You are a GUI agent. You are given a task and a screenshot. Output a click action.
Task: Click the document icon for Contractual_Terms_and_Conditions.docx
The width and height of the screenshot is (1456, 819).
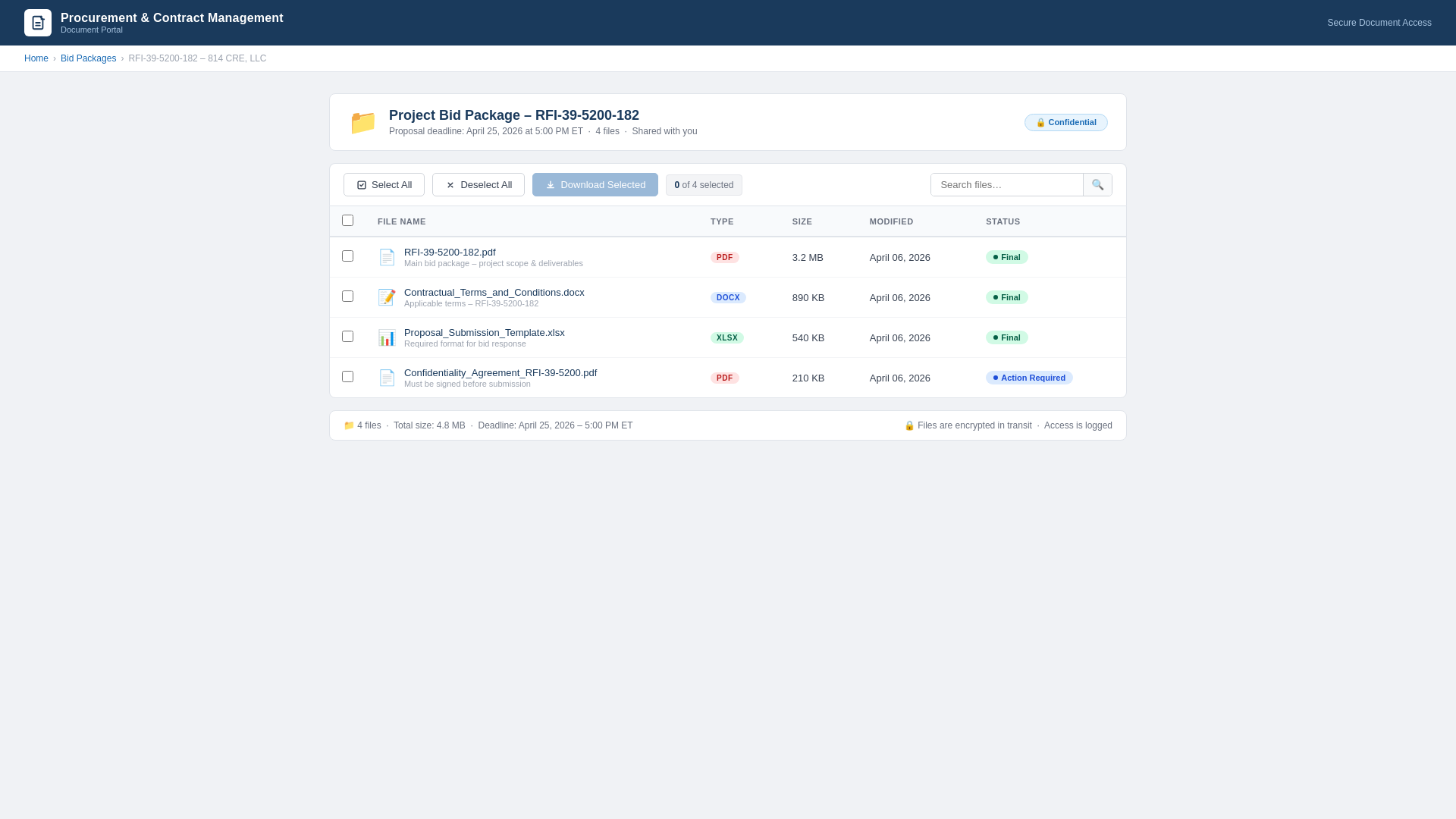pyautogui.click(x=387, y=298)
